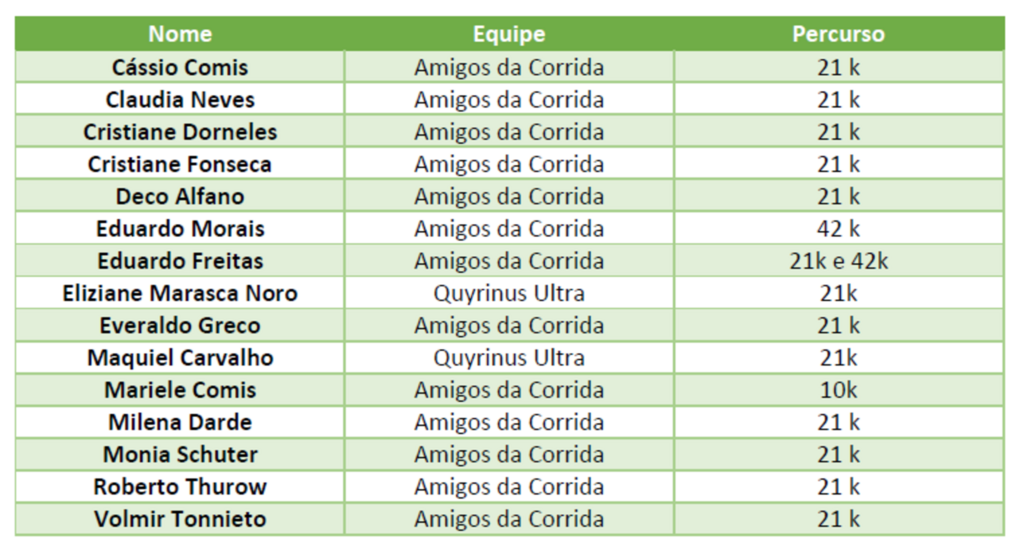This screenshot has height=551, width=1024.
Task: Select the 21k e 42k cell
Action: pyautogui.click(x=838, y=261)
